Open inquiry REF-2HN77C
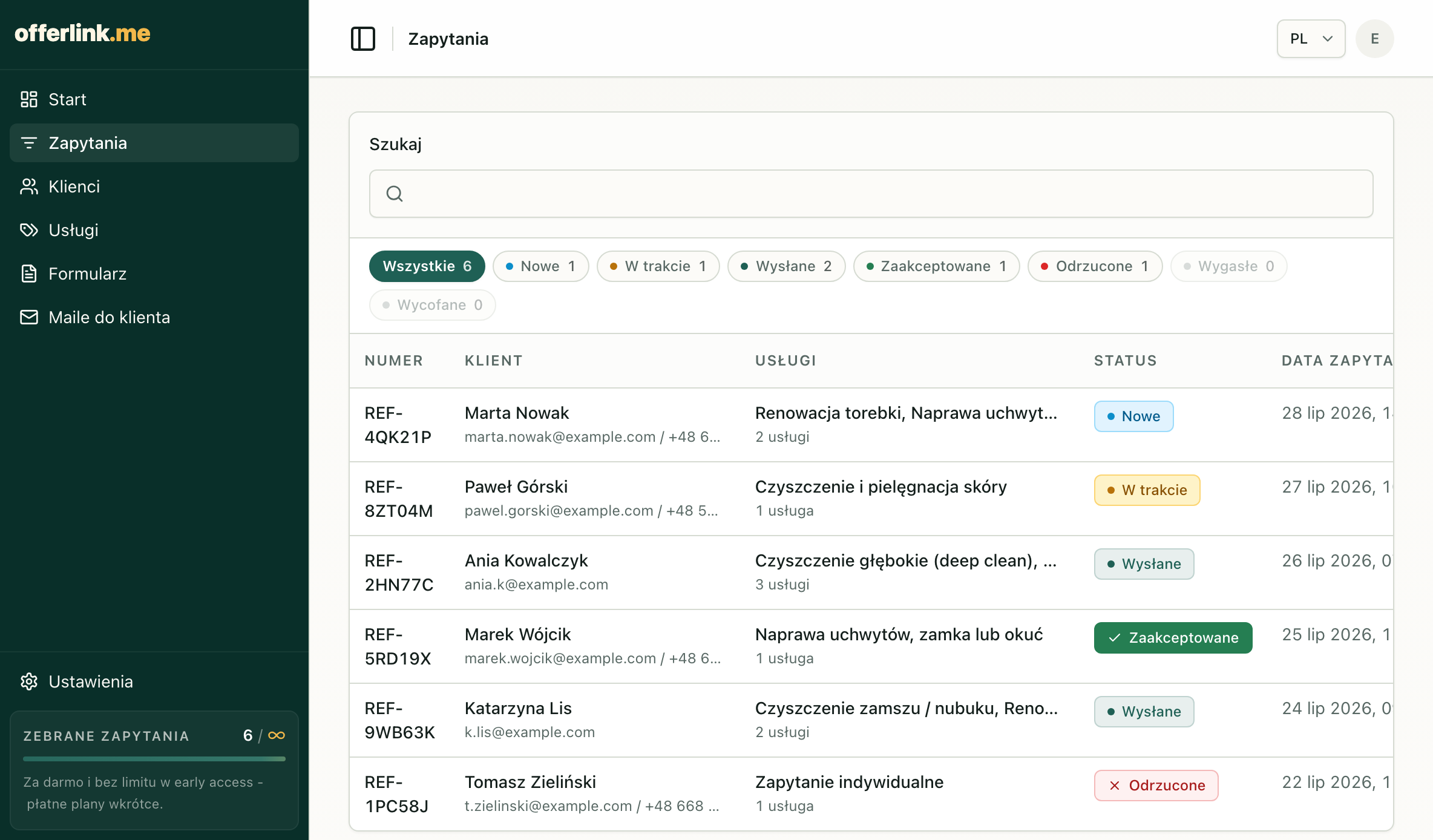Viewport: 1433px width, 840px height. click(399, 573)
